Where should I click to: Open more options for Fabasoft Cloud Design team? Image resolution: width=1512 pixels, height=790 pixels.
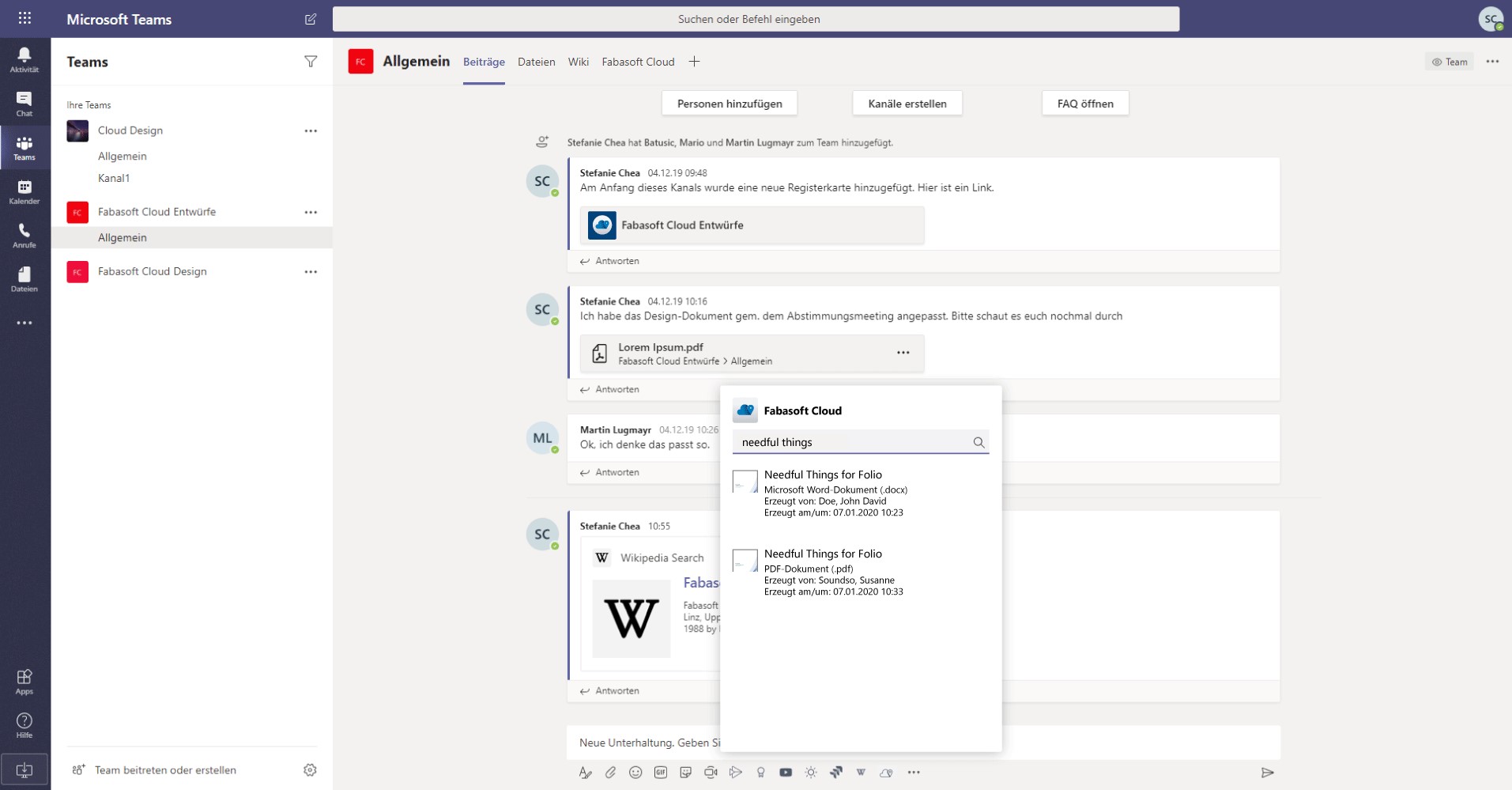click(x=311, y=271)
